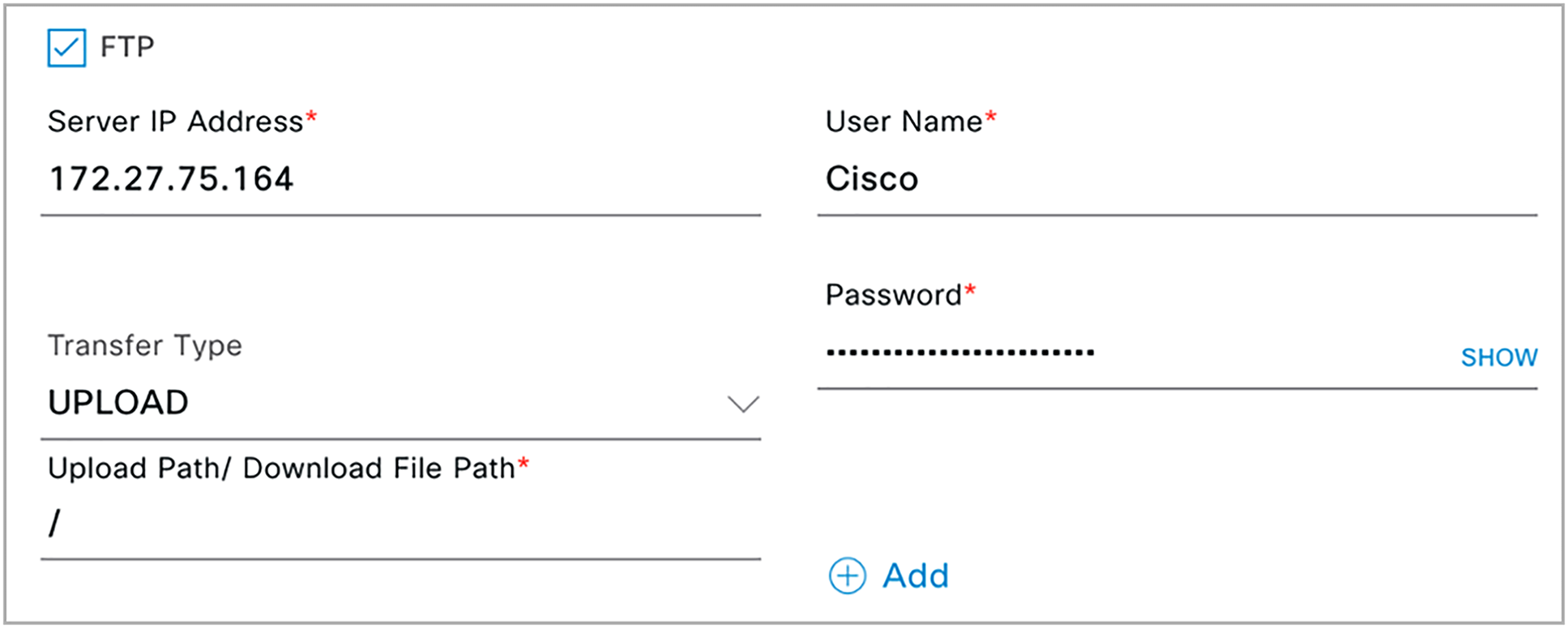This screenshot has height=628, width=1568.
Task: Click the circled plus Add icon
Action: 848,576
